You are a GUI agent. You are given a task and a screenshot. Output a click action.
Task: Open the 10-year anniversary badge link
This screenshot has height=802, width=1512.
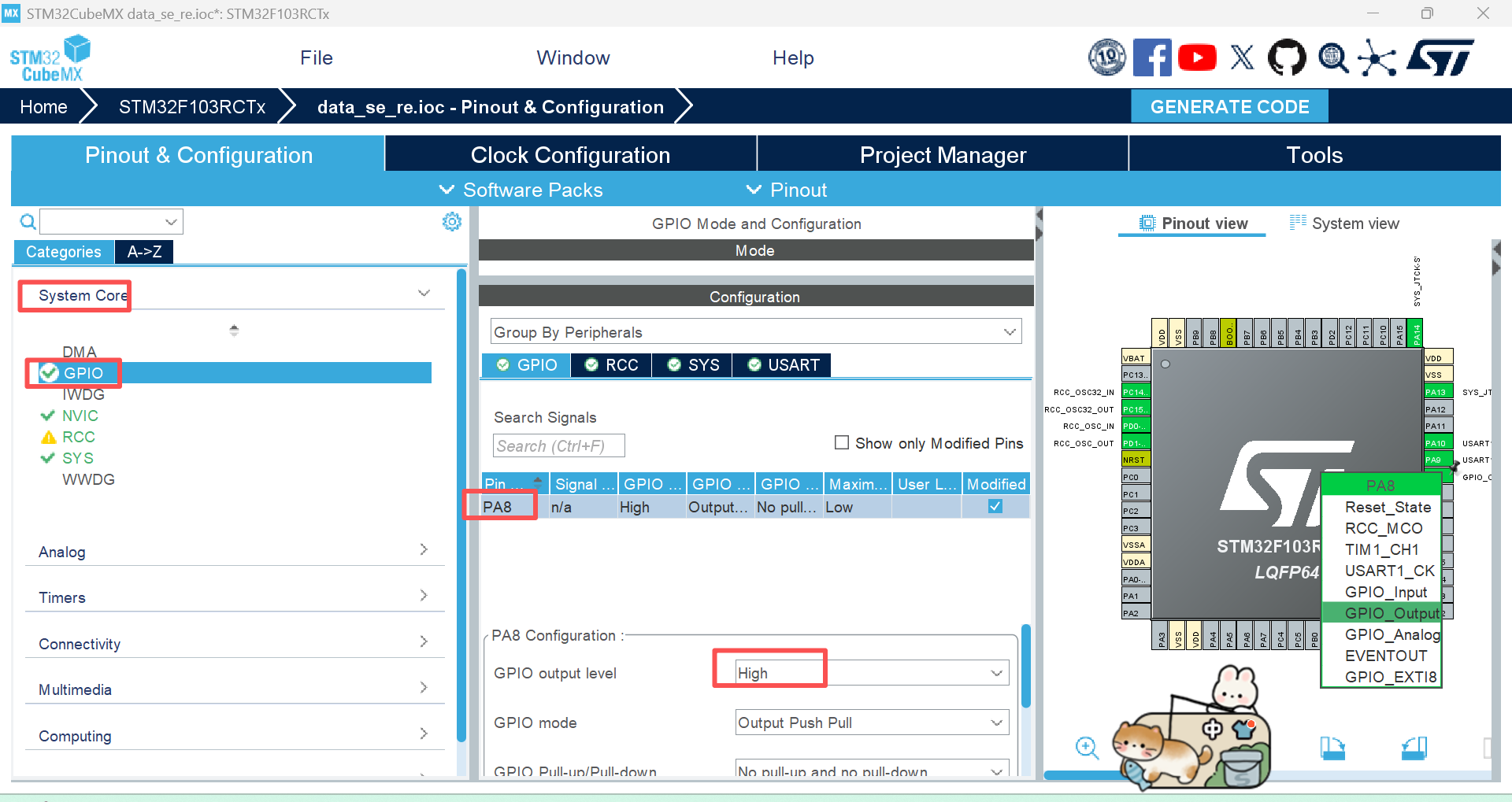click(x=1107, y=57)
